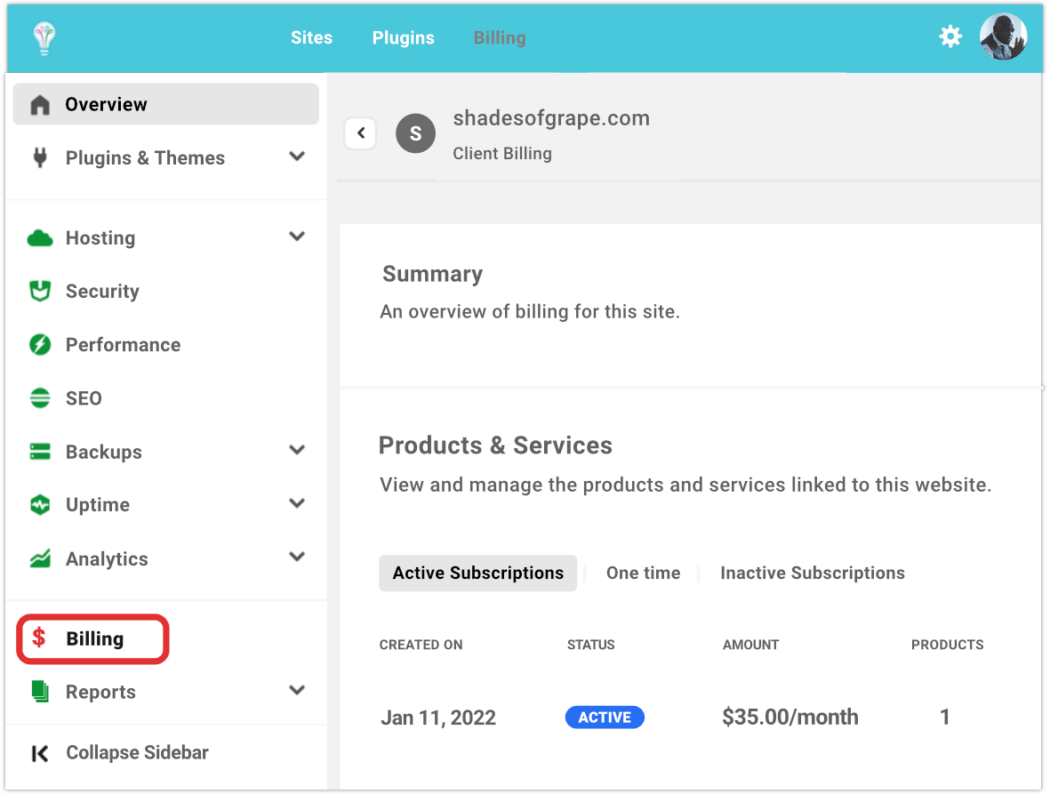This screenshot has width=1050, height=794.
Task: Click the Summary heading
Action: point(433,274)
